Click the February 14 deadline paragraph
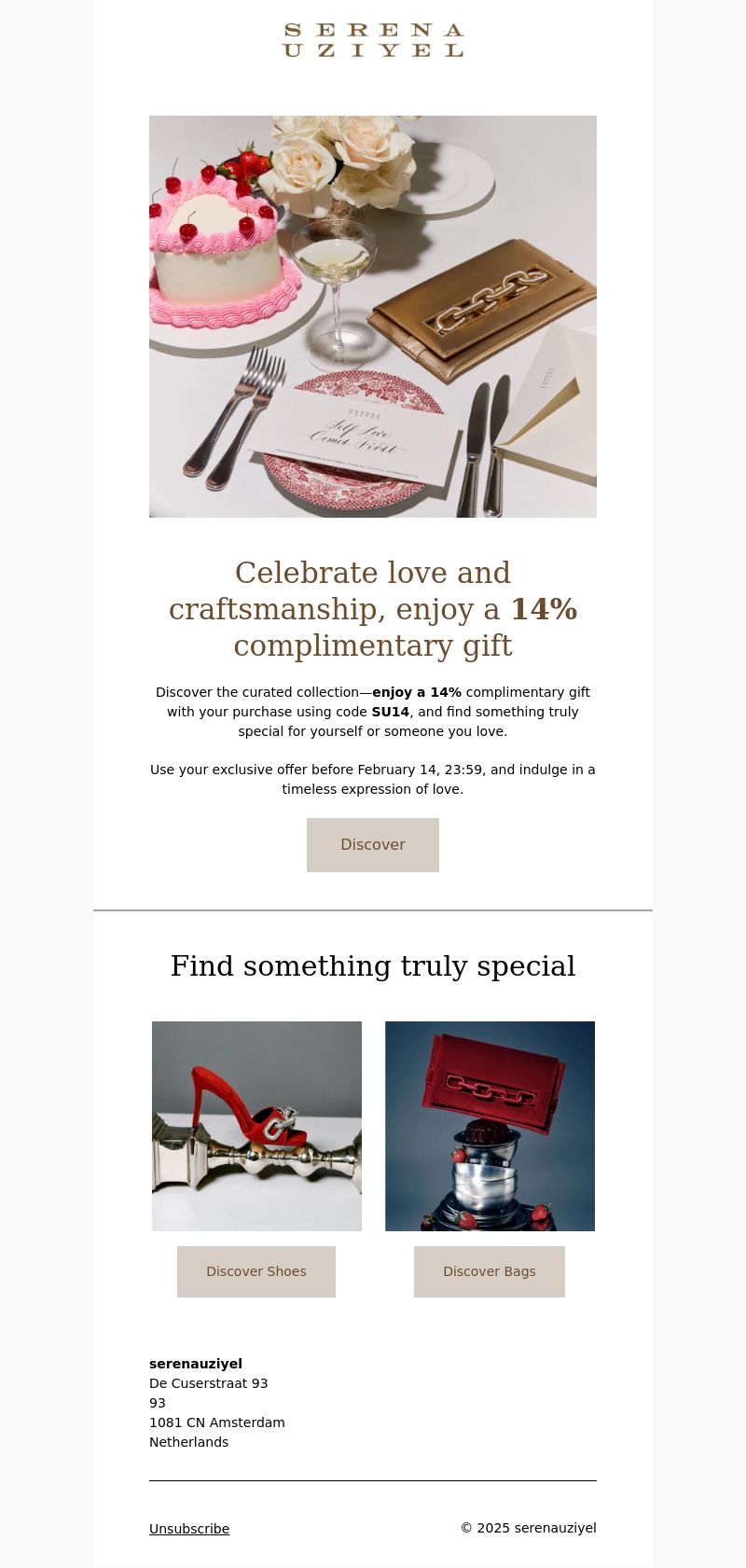Screen dimensions: 746x1568 373,779
